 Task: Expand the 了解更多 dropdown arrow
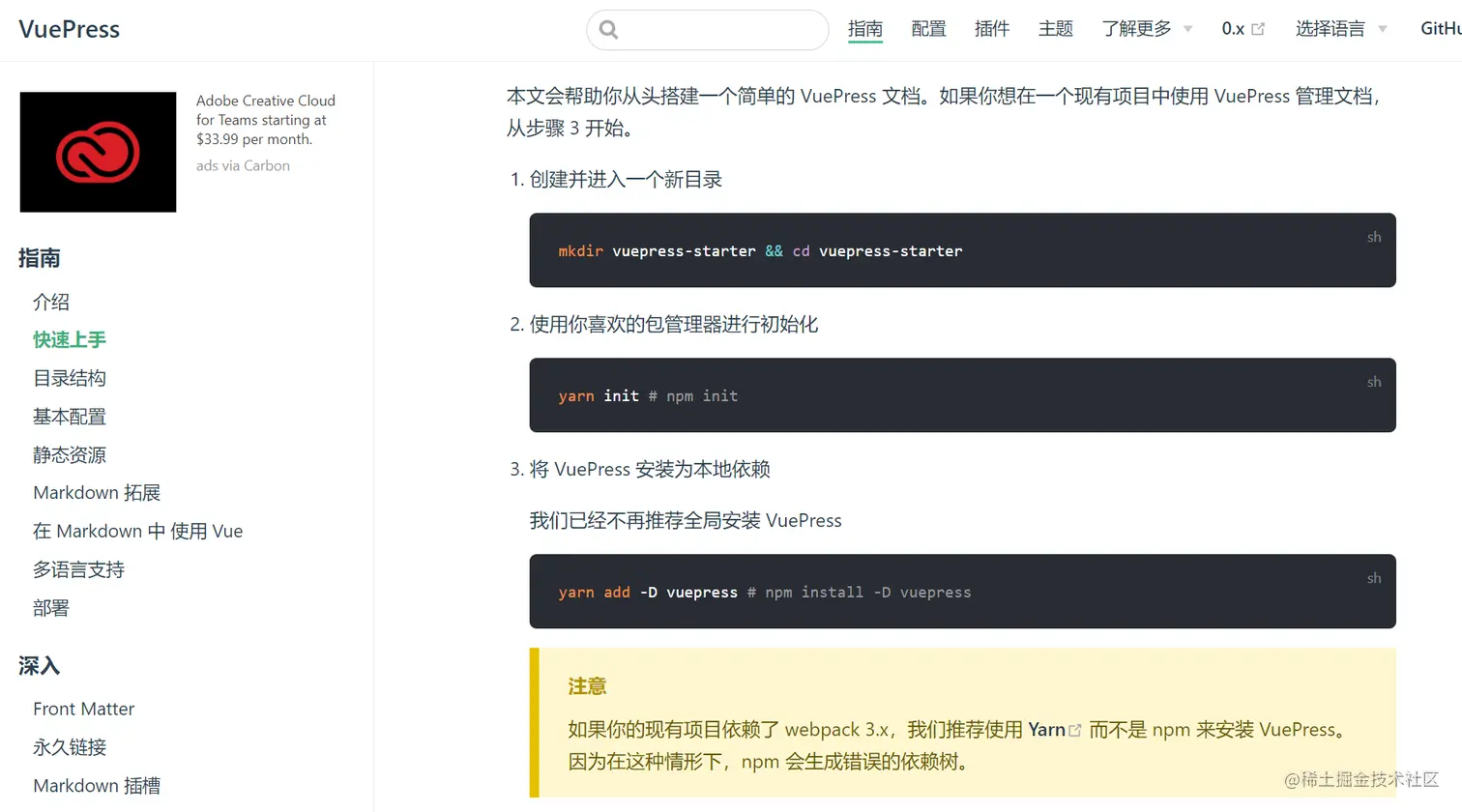(1187, 29)
